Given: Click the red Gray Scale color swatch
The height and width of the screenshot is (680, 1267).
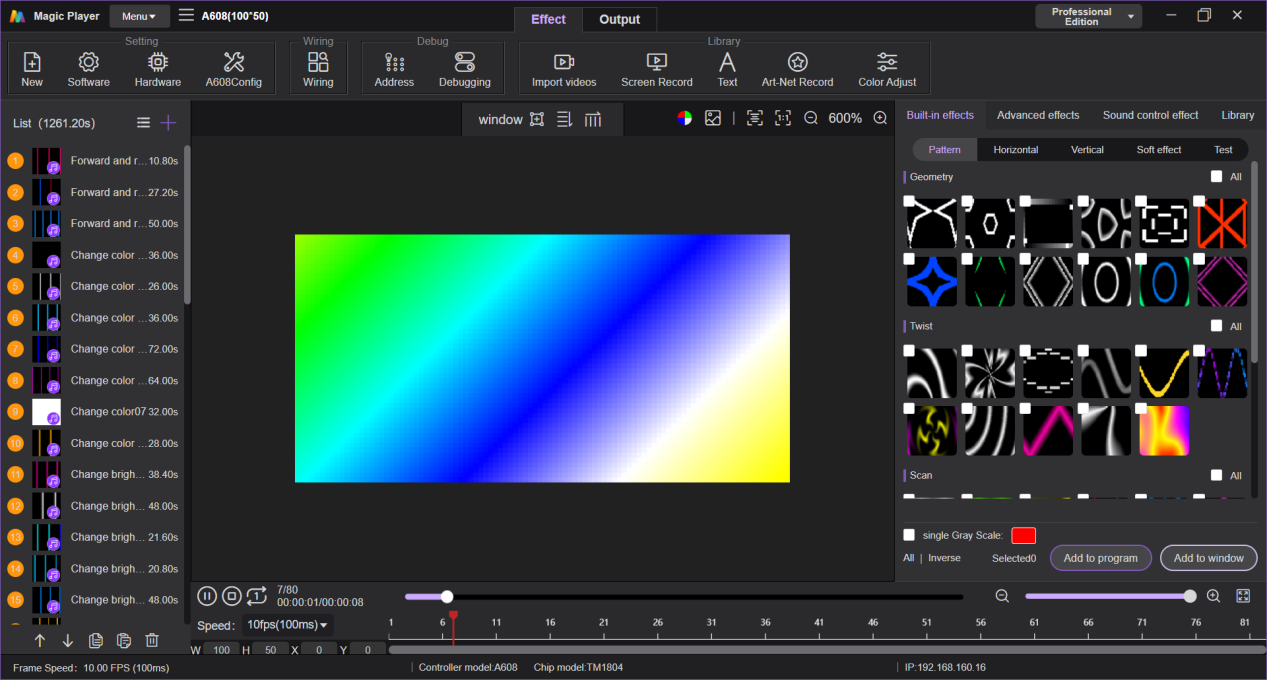Looking at the screenshot, I should coord(1024,535).
